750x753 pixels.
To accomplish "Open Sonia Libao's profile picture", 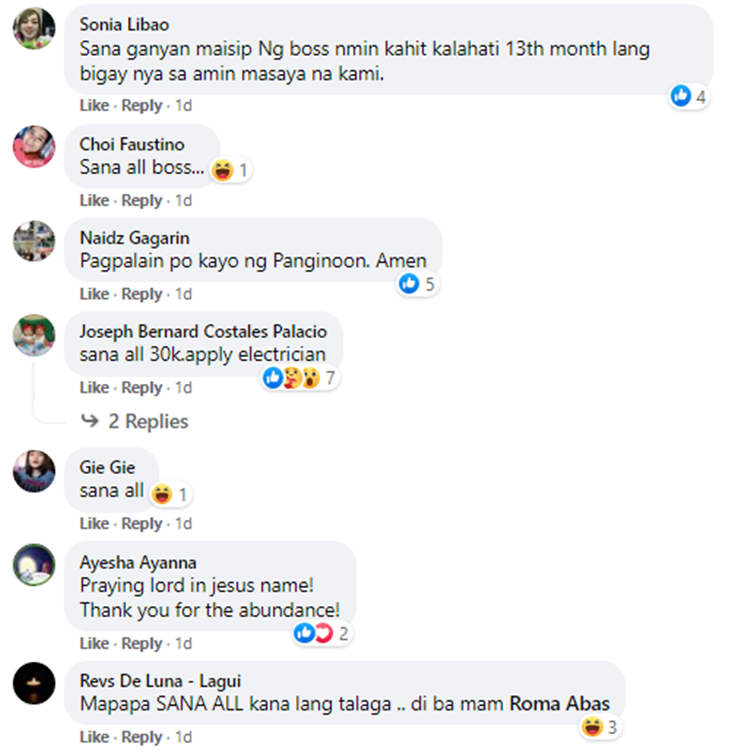I will tap(34, 28).
